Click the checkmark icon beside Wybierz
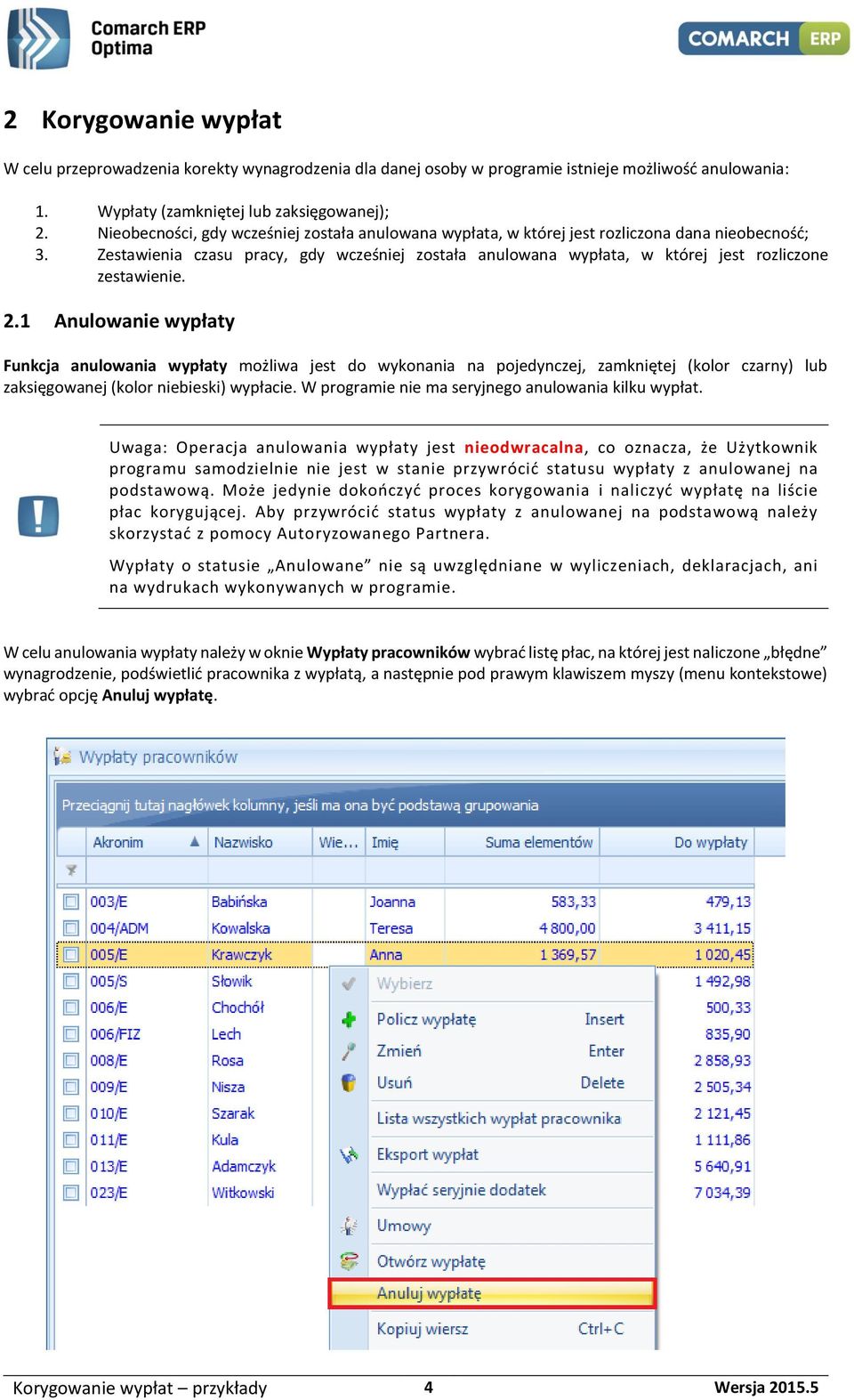The width and height of the screenshot is (854, 1400). point(349,983)
